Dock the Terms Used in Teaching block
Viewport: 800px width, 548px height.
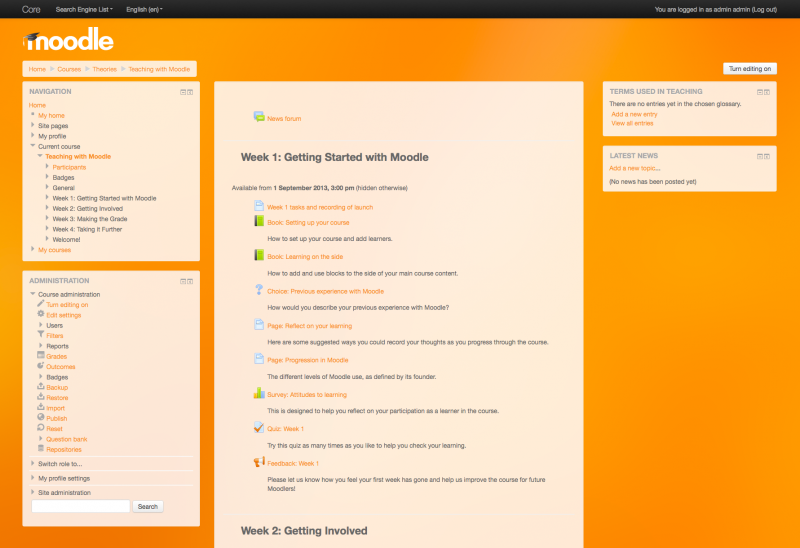pos(767,92)
